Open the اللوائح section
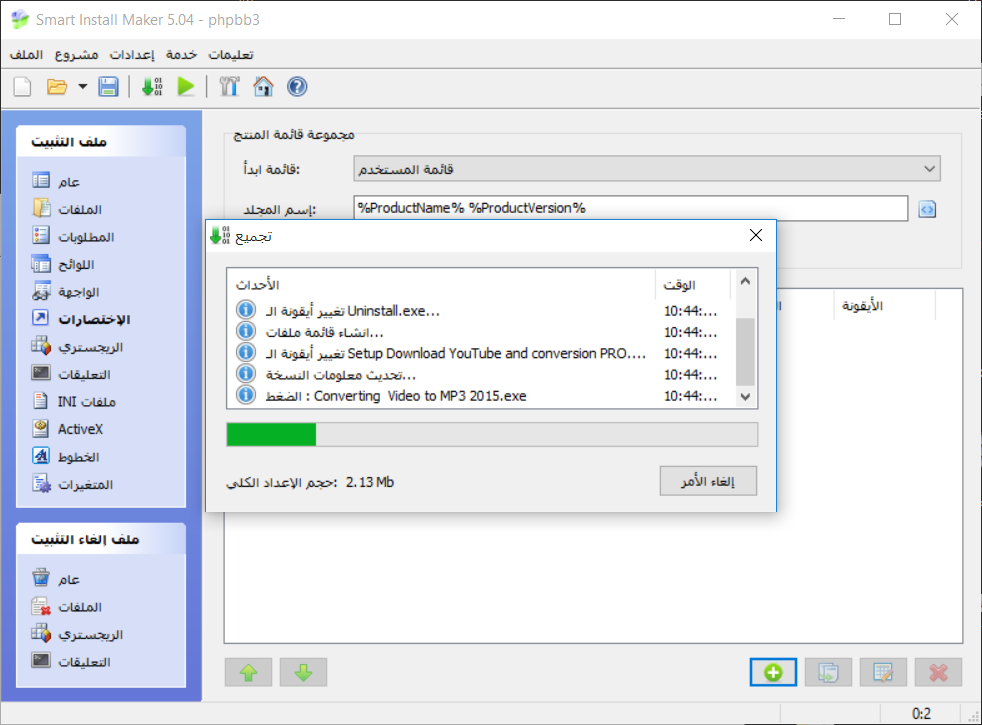The width and height of the screenshot is (982, 725). [63, 264]
